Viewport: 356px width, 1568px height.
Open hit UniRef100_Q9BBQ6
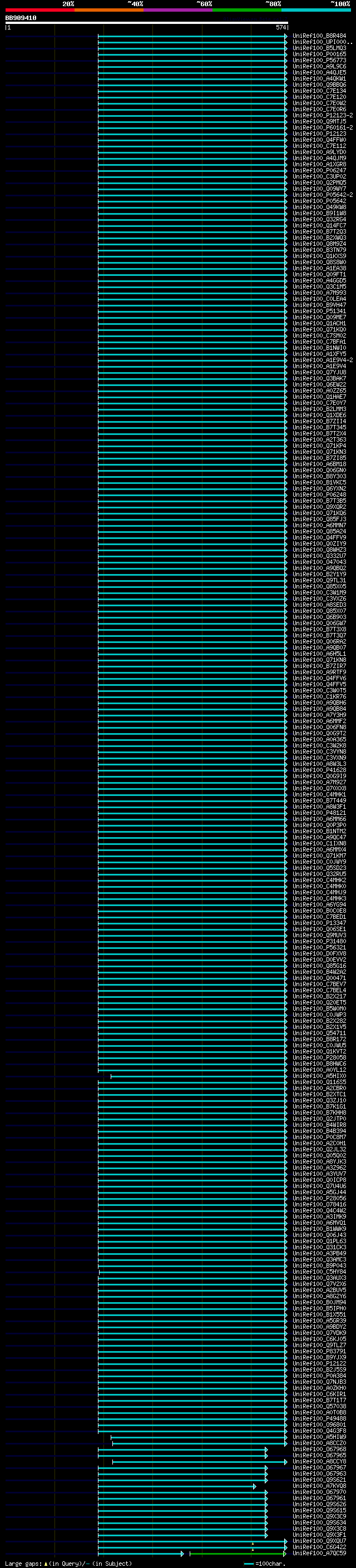click(x=319, y=85)
